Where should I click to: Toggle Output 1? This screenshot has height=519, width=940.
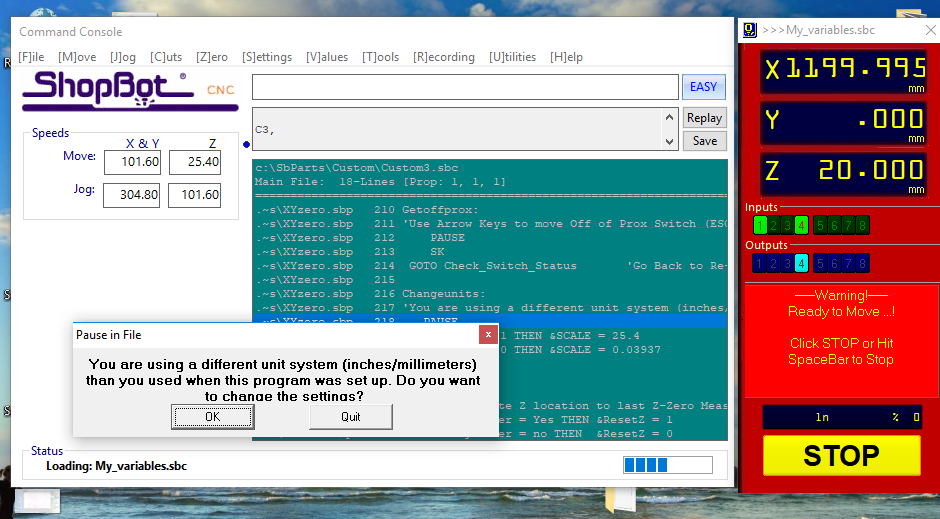click(759, 263)
